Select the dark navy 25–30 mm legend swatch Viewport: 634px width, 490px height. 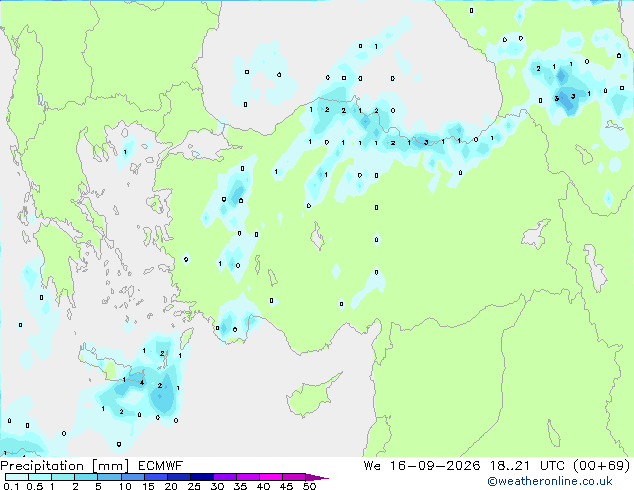click(x=202, y=477)
